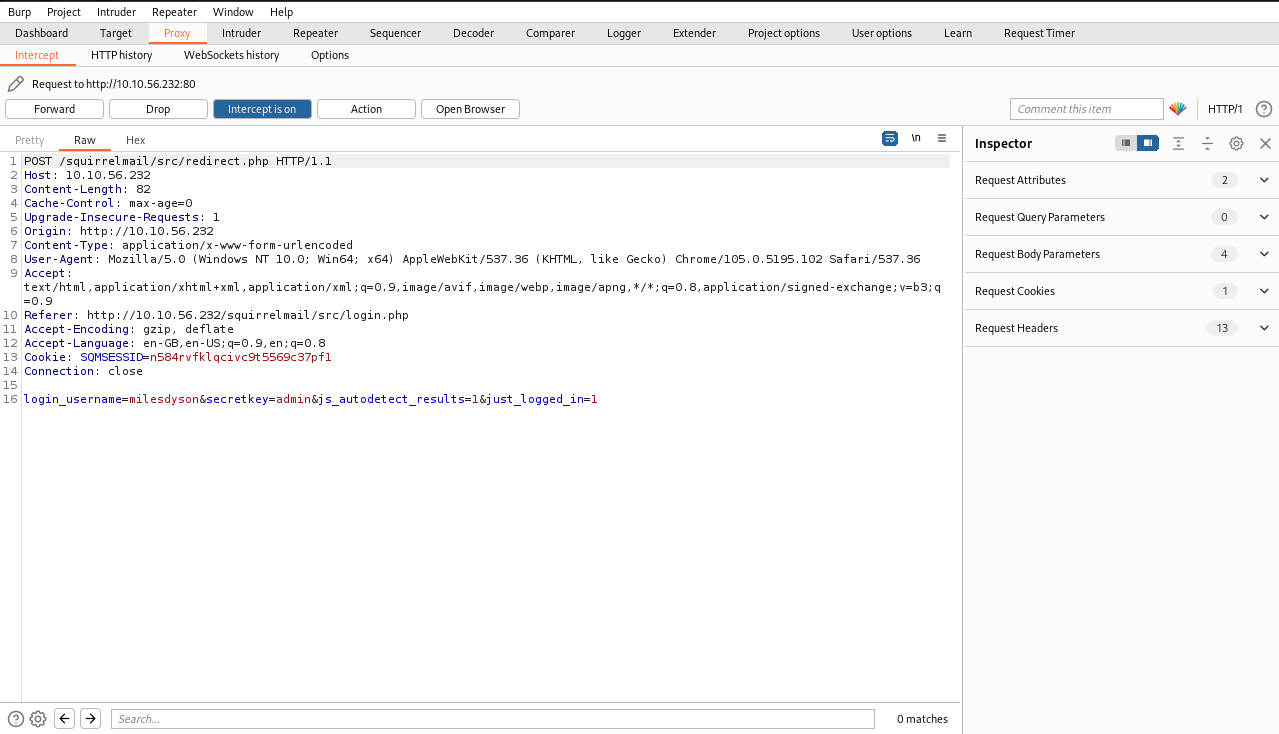The height and width of the screenshot is (734, 1279).
Task: Open the Proxy intercept help icon
Action: pyautogui.click(x=1264, y=109)
